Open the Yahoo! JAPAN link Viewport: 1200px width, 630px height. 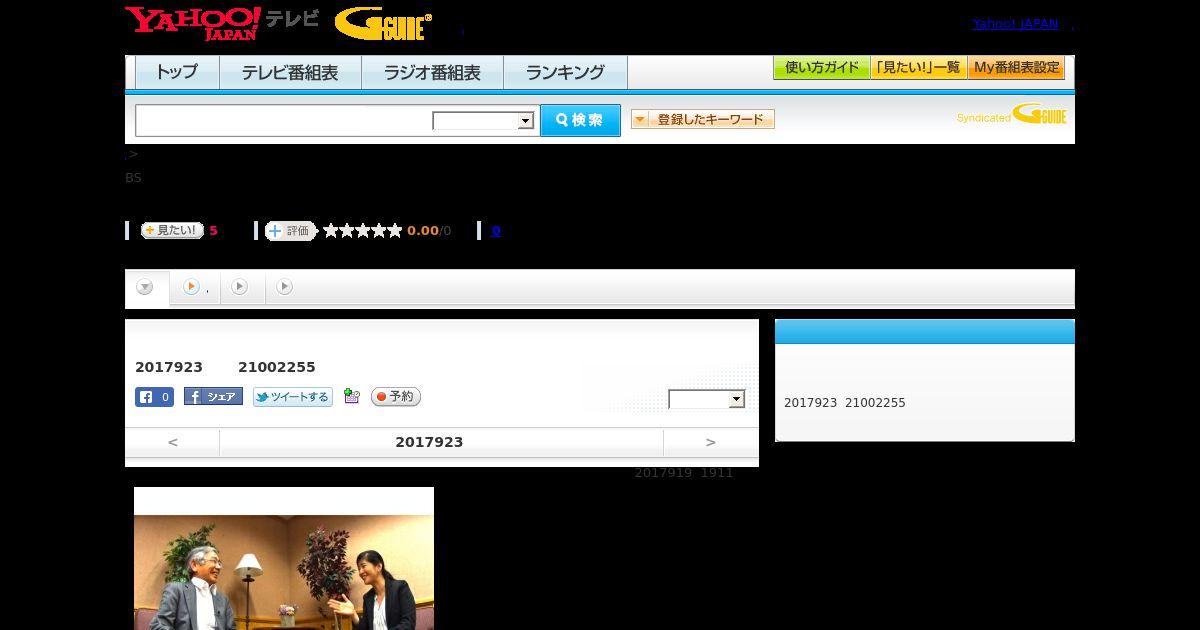[x=1015, y=24]
